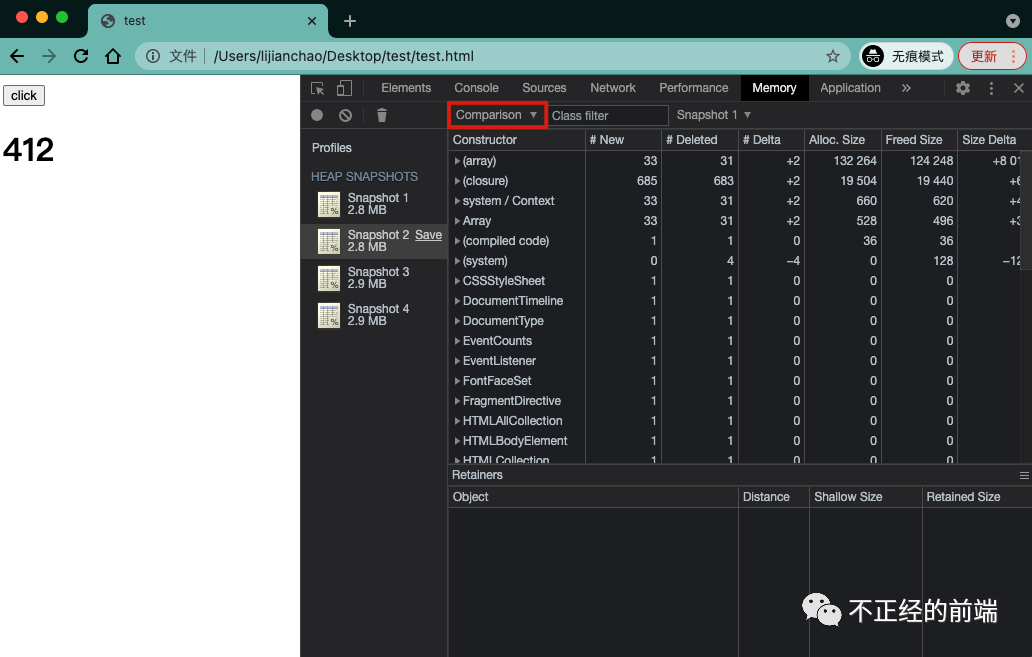Viewport: 1032px width, 657px height.
Task: Open the tab search dropdown arrow
Action: [x=1013, y=21]
